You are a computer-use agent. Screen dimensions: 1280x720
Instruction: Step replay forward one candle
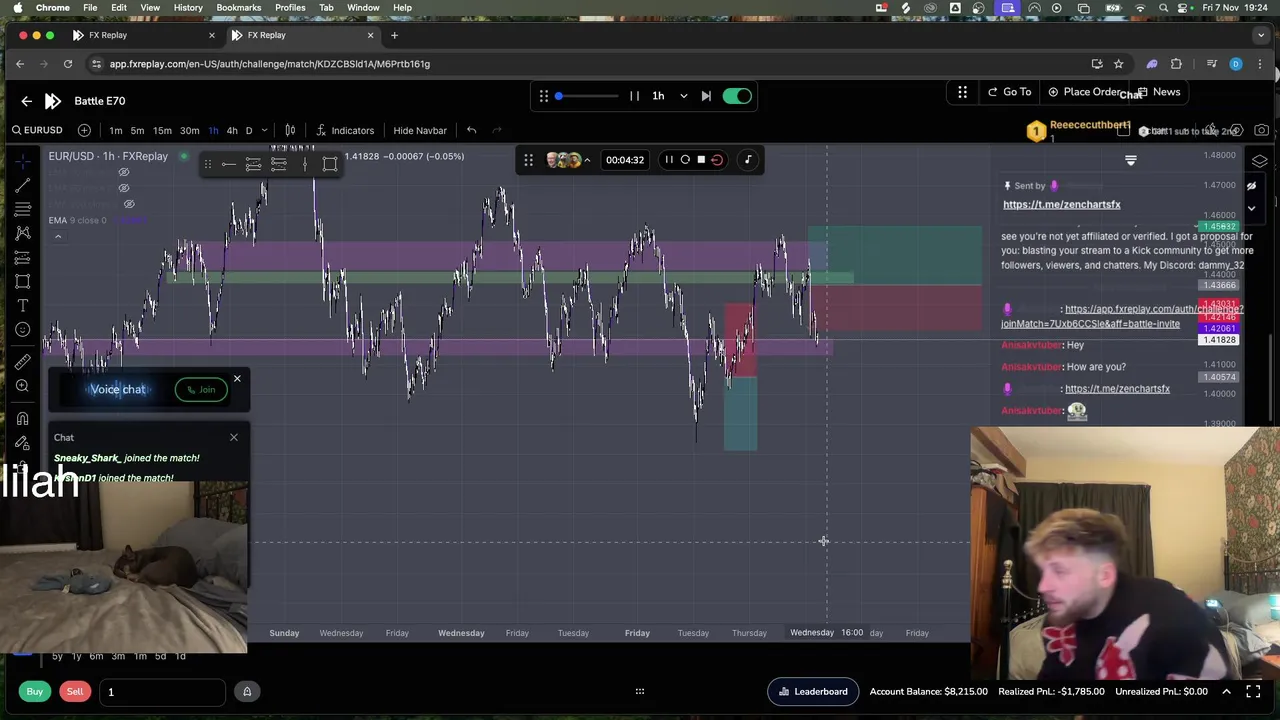(706, 96)
